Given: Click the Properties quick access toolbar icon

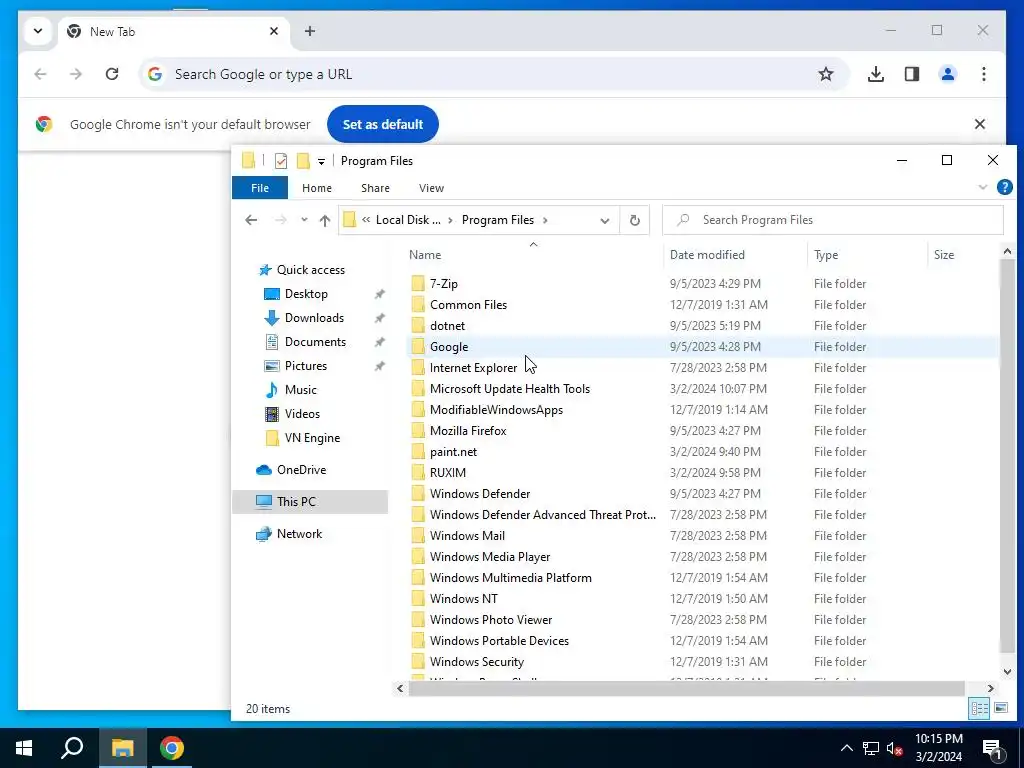Looking at the screenshot, I should 281,161.
